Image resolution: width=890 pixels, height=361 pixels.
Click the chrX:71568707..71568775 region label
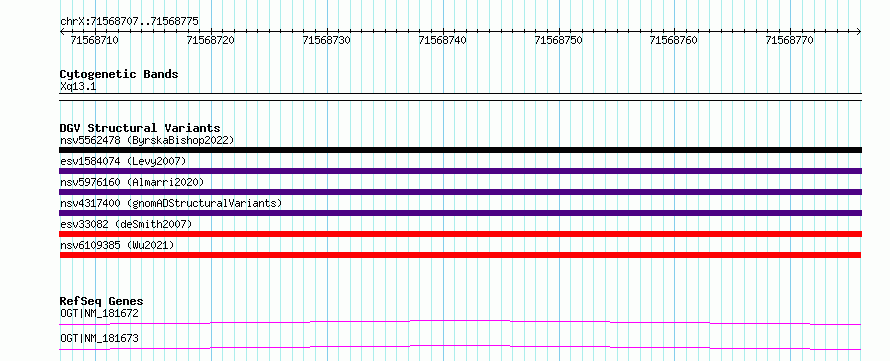pyautogui.click(x=129, y=22)
